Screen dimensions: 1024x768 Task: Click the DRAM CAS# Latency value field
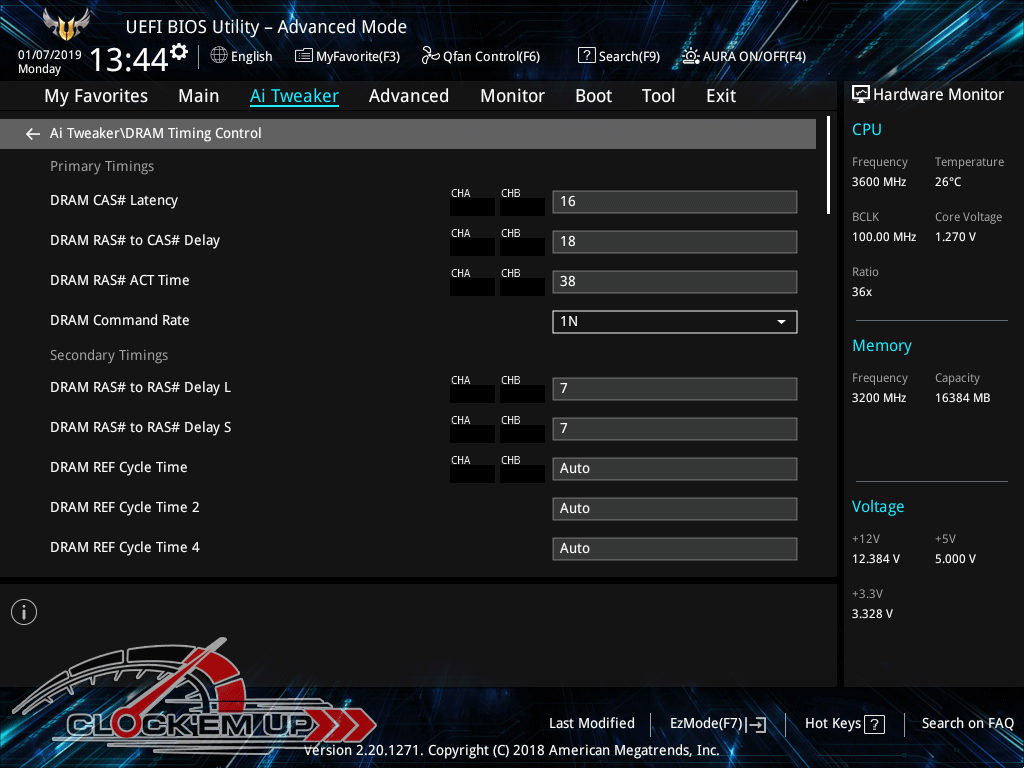tap(674, 202)
